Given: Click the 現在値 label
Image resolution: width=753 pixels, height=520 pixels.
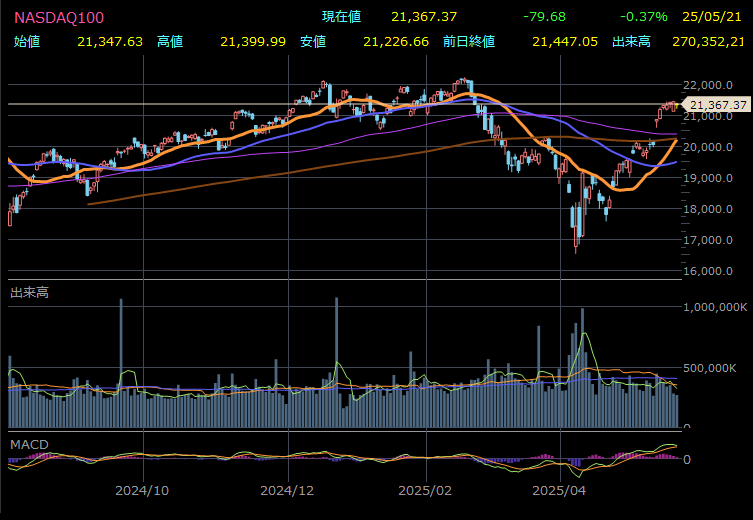Looking at the screenshot, I should 341,17.
